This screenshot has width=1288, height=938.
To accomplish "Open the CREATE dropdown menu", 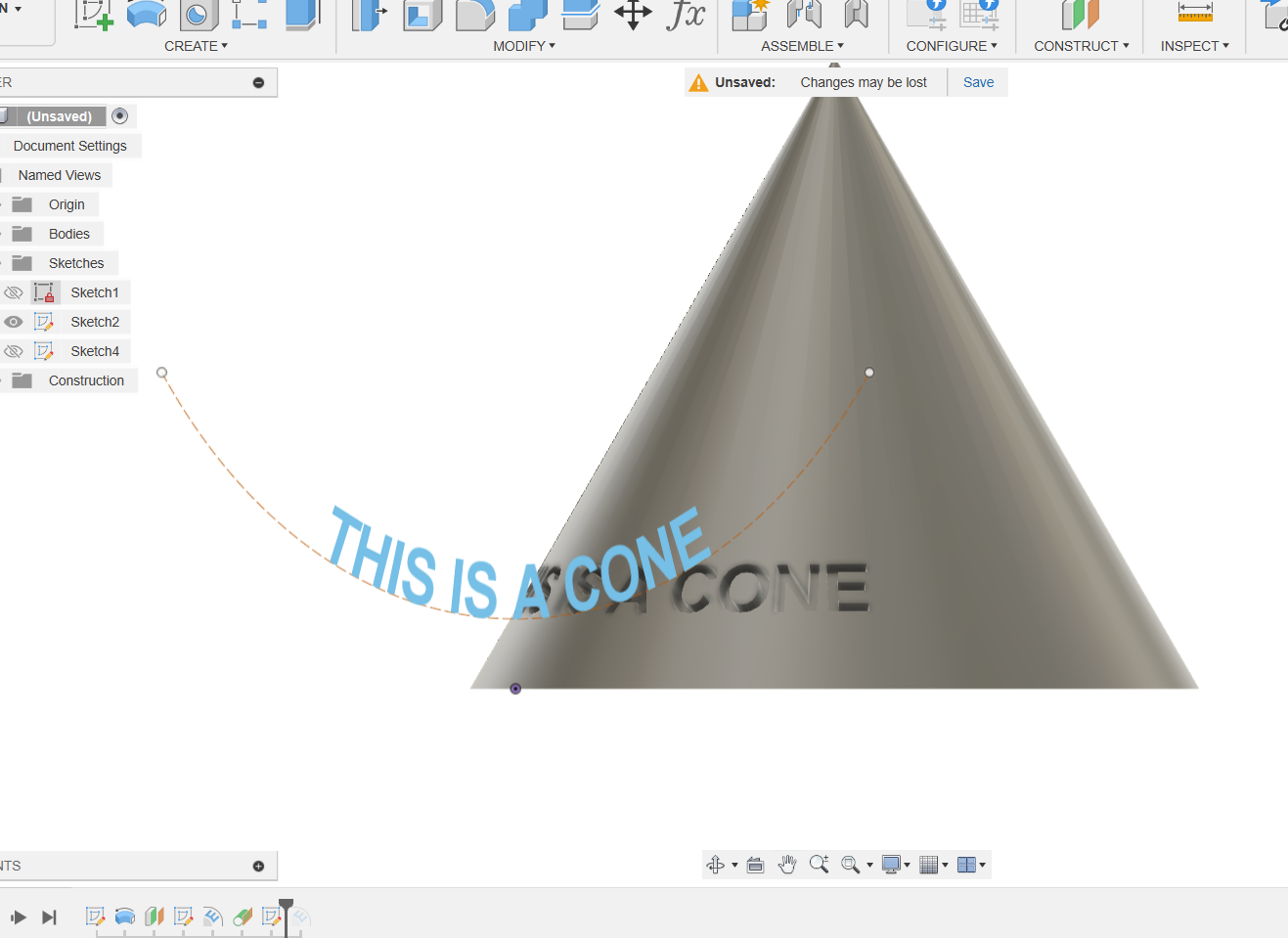I will click(x=196, y=46).
